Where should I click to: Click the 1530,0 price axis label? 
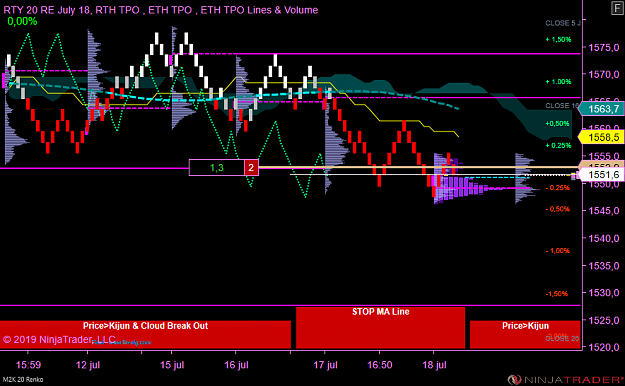604,293
